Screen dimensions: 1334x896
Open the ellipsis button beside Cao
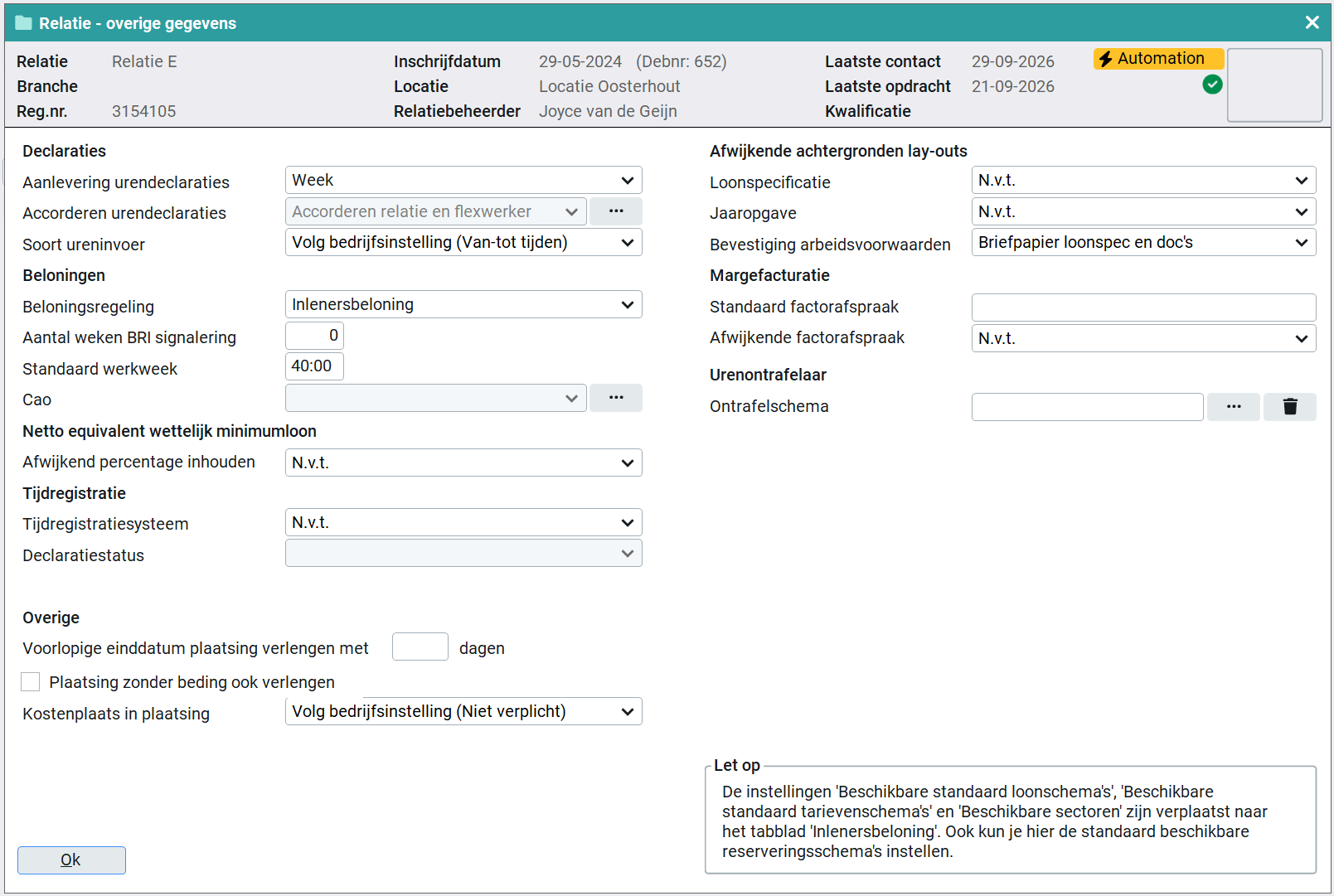615,398
